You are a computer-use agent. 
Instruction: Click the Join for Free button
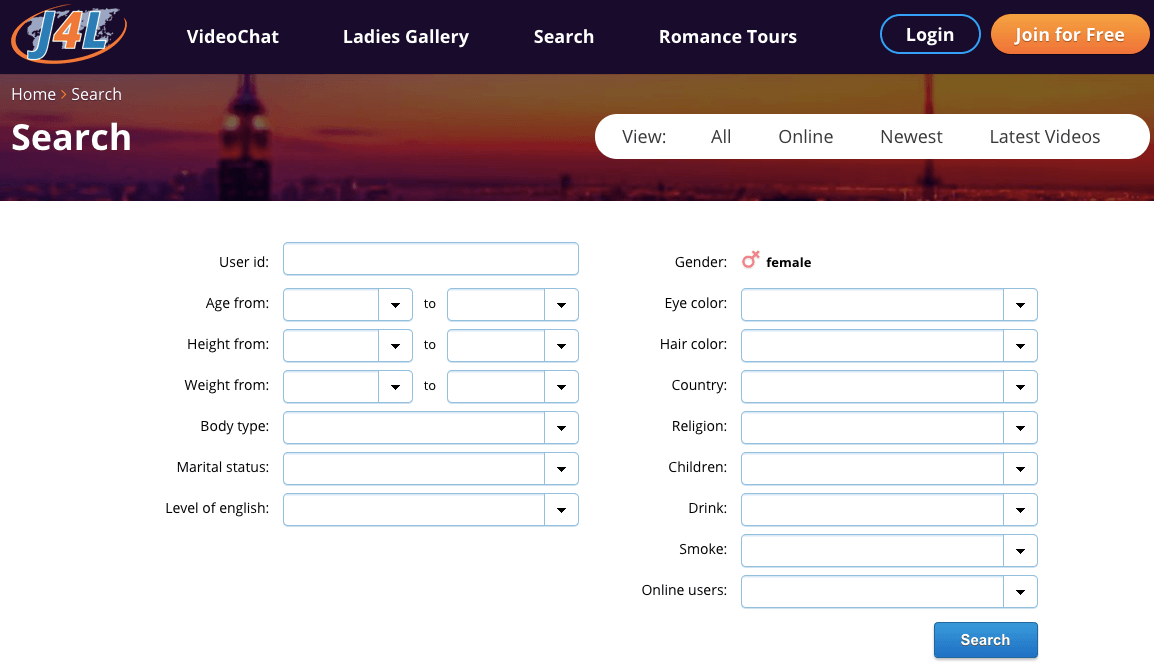pyautogui.click(x=1069, y=35)
